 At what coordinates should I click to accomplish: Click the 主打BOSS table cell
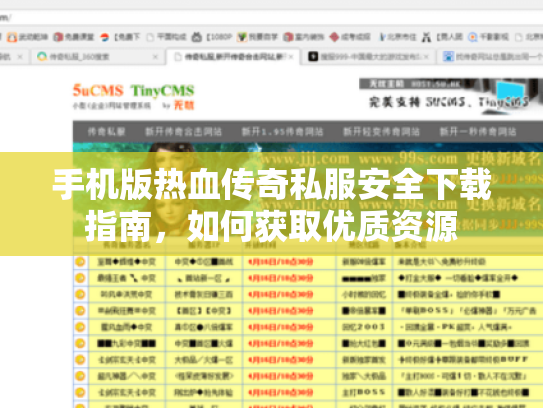click(364, 392)
